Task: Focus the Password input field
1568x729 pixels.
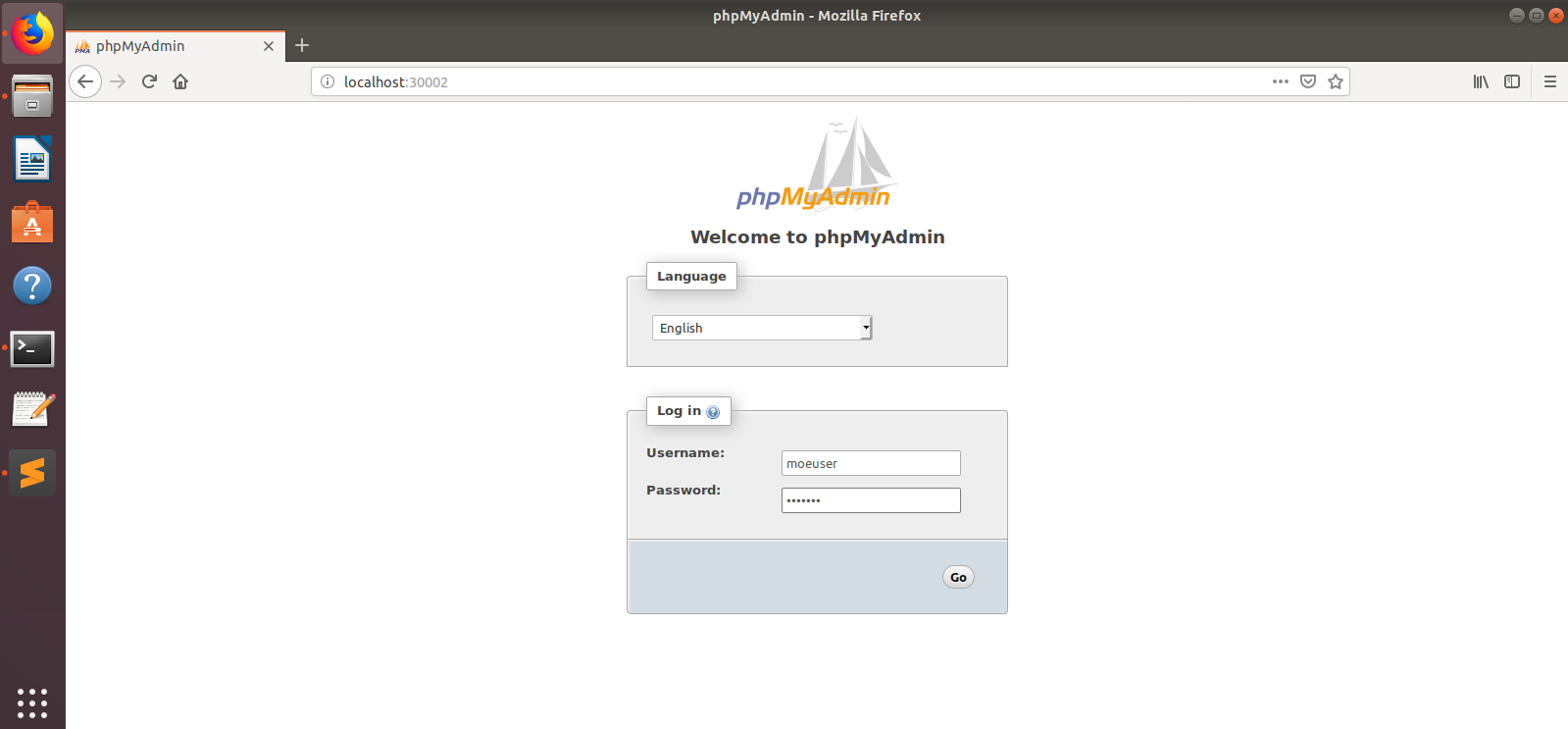Action: (x=871, y=500)
